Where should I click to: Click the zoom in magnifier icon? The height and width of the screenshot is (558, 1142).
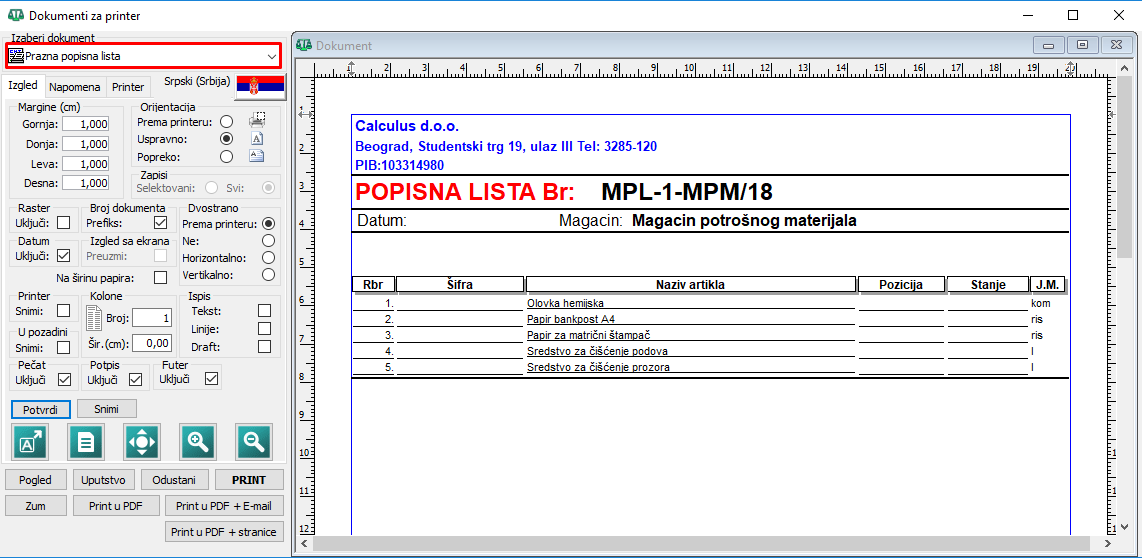pyautogui.click(x=198, y=441)
